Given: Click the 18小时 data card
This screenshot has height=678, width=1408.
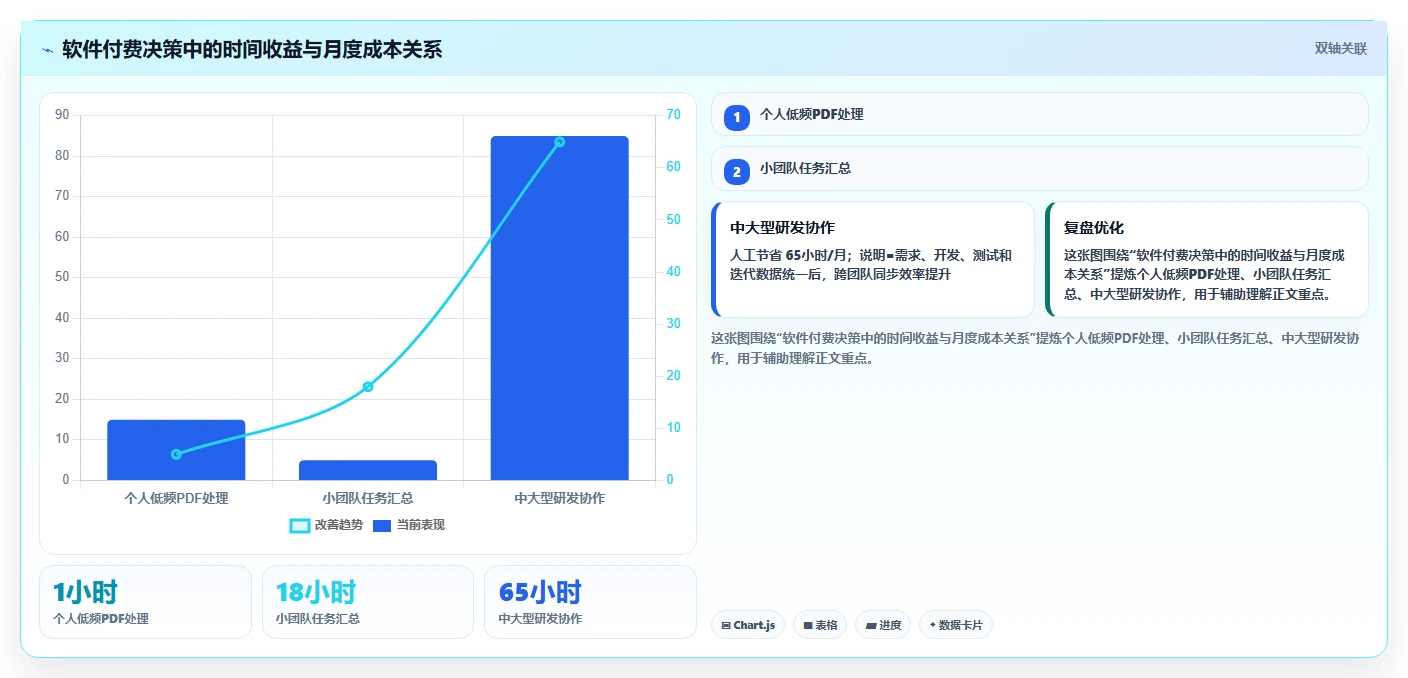Looking at the screenshot, I should tap(368, 602).
